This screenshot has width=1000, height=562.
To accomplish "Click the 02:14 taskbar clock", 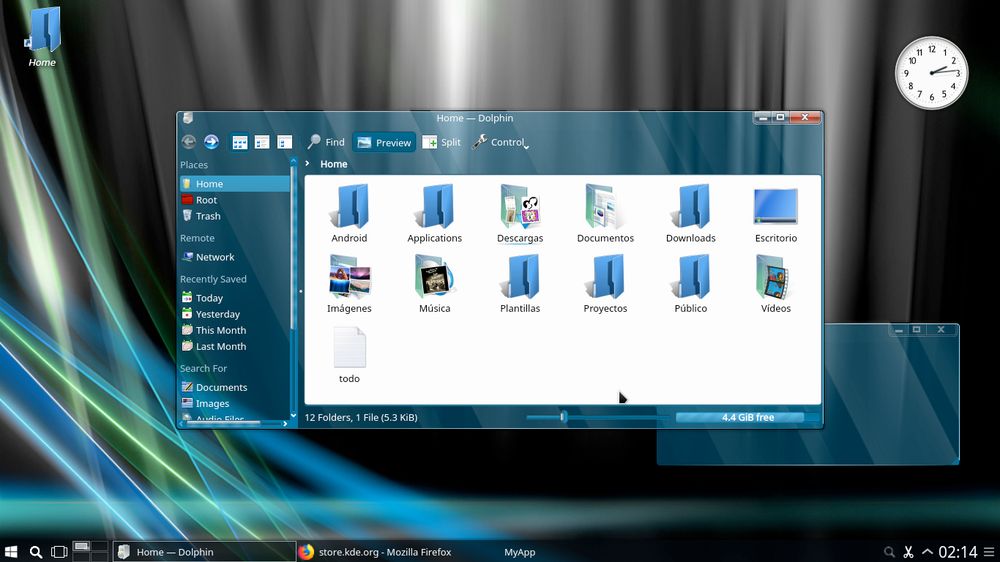I will (957, 552).
